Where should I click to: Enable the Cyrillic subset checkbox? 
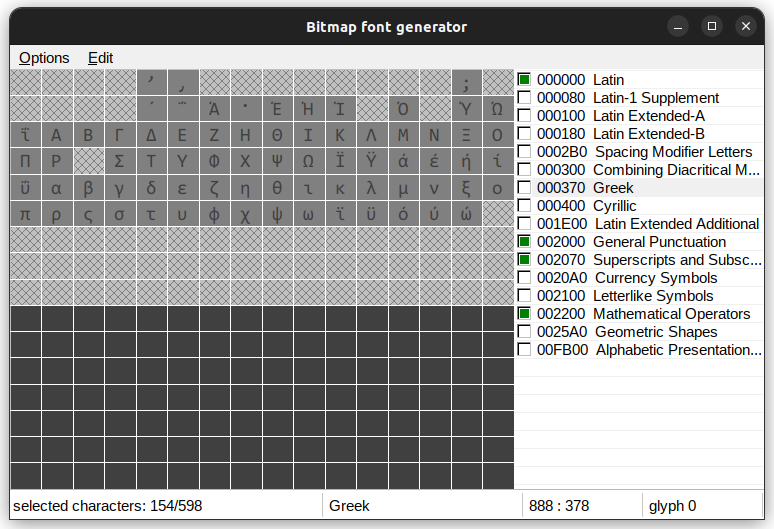pyautogui.click(x=524, y=206)
